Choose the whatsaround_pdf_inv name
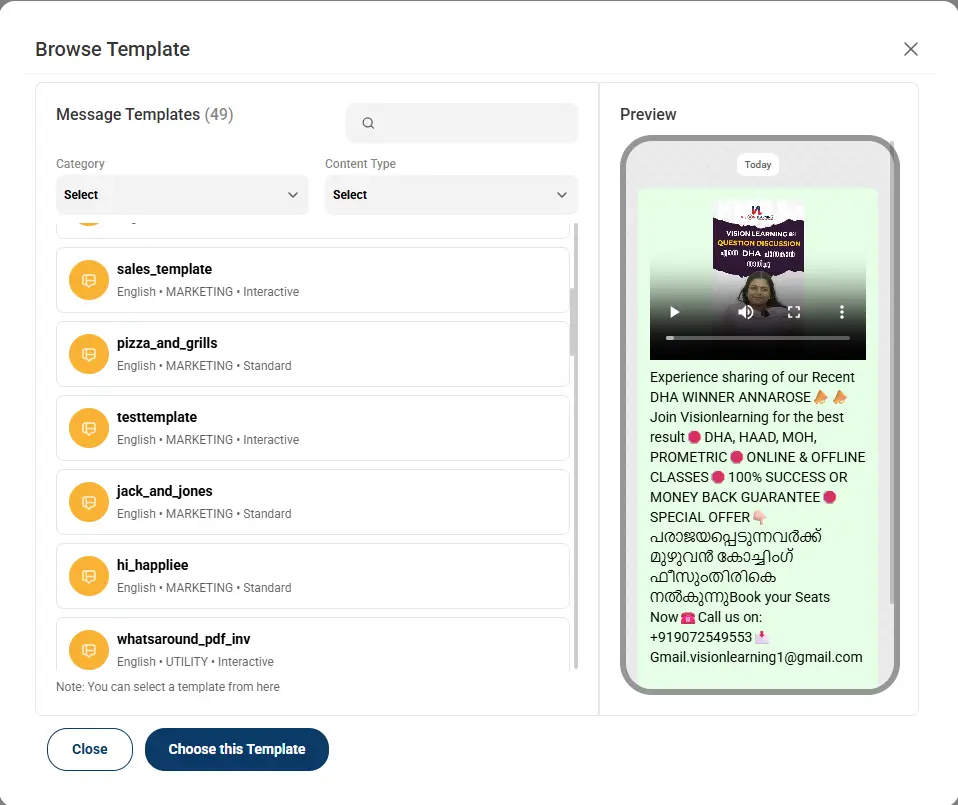The image size is (958, 805). tap(183, 639)
